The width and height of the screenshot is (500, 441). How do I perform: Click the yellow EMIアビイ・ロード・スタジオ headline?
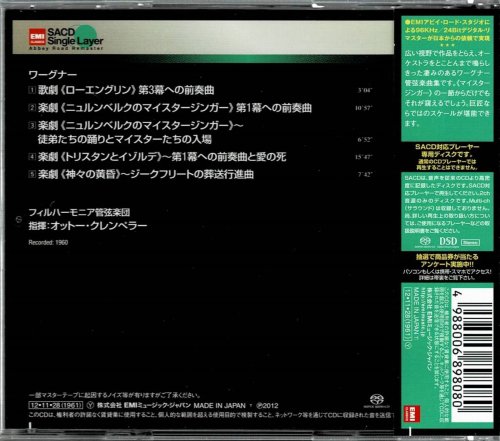point(447,30)
